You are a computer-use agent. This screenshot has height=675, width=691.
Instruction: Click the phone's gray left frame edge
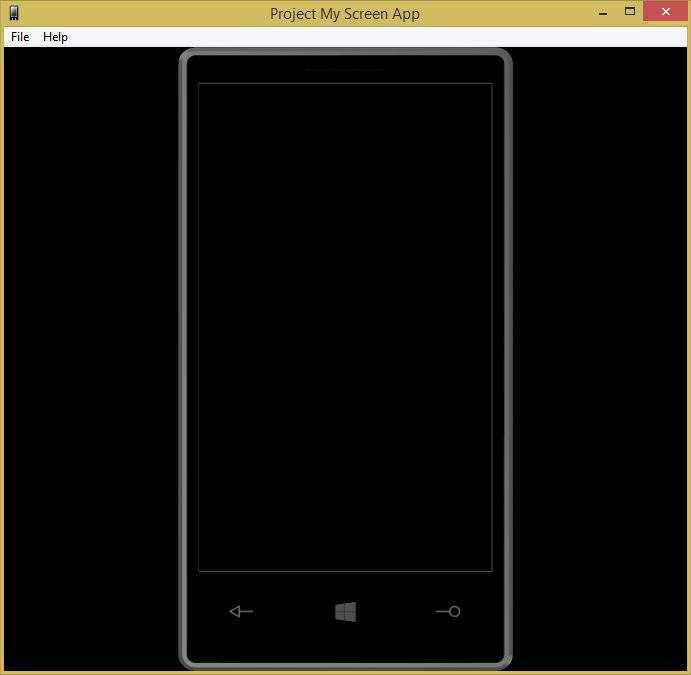183,358
